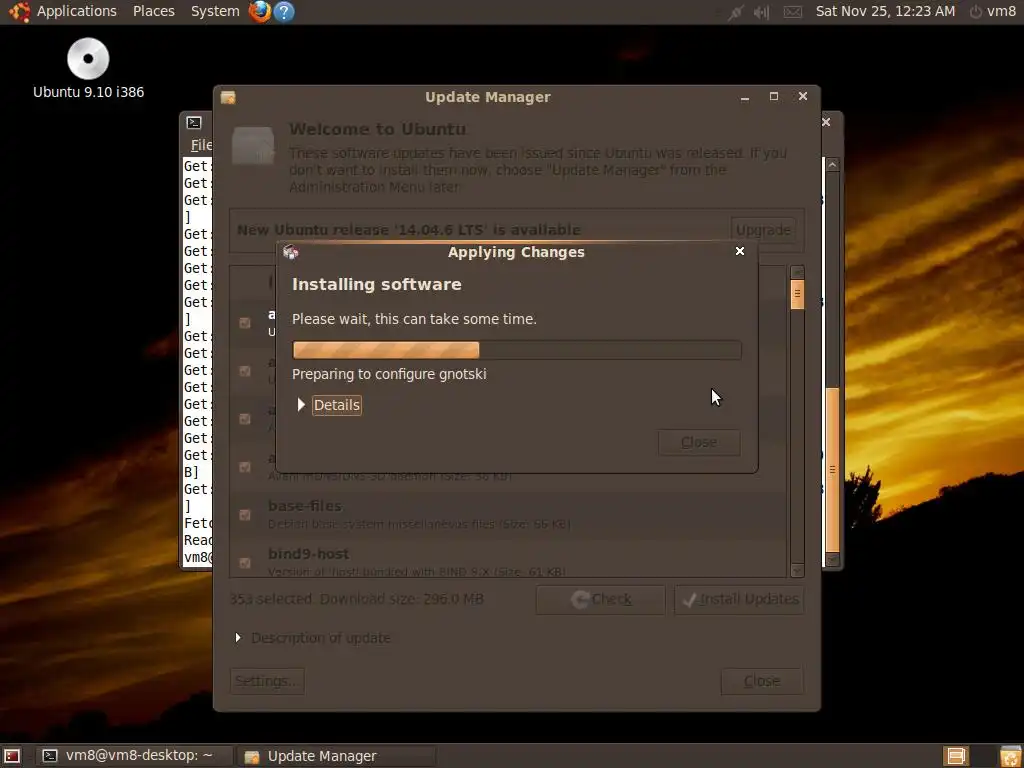Toggle the second update's checkbox in list
The width and height of the screenshot is (1024, 768).
click(x=245, y=371)
